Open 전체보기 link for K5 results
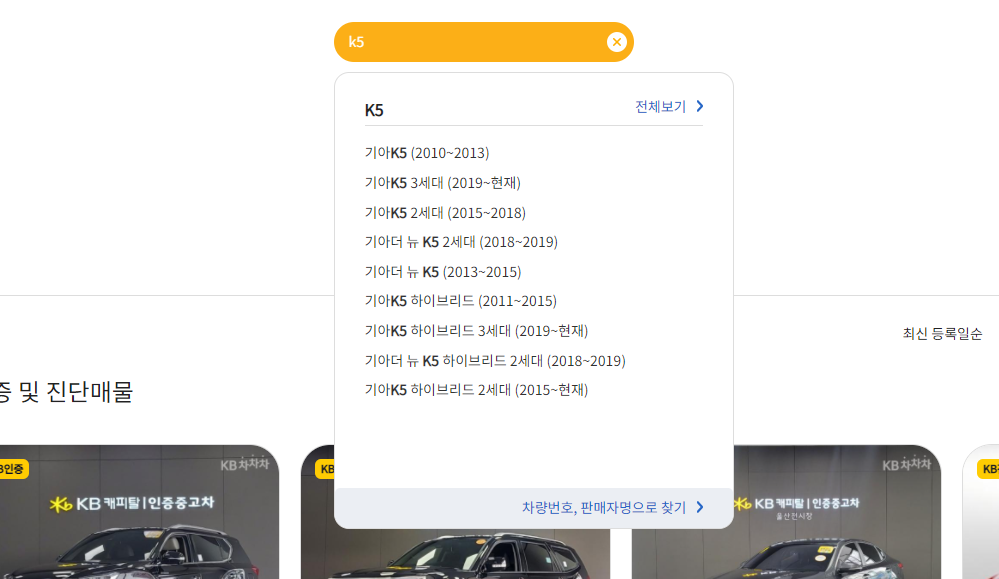This screenshot has width=999, height=579. (660, 106)
